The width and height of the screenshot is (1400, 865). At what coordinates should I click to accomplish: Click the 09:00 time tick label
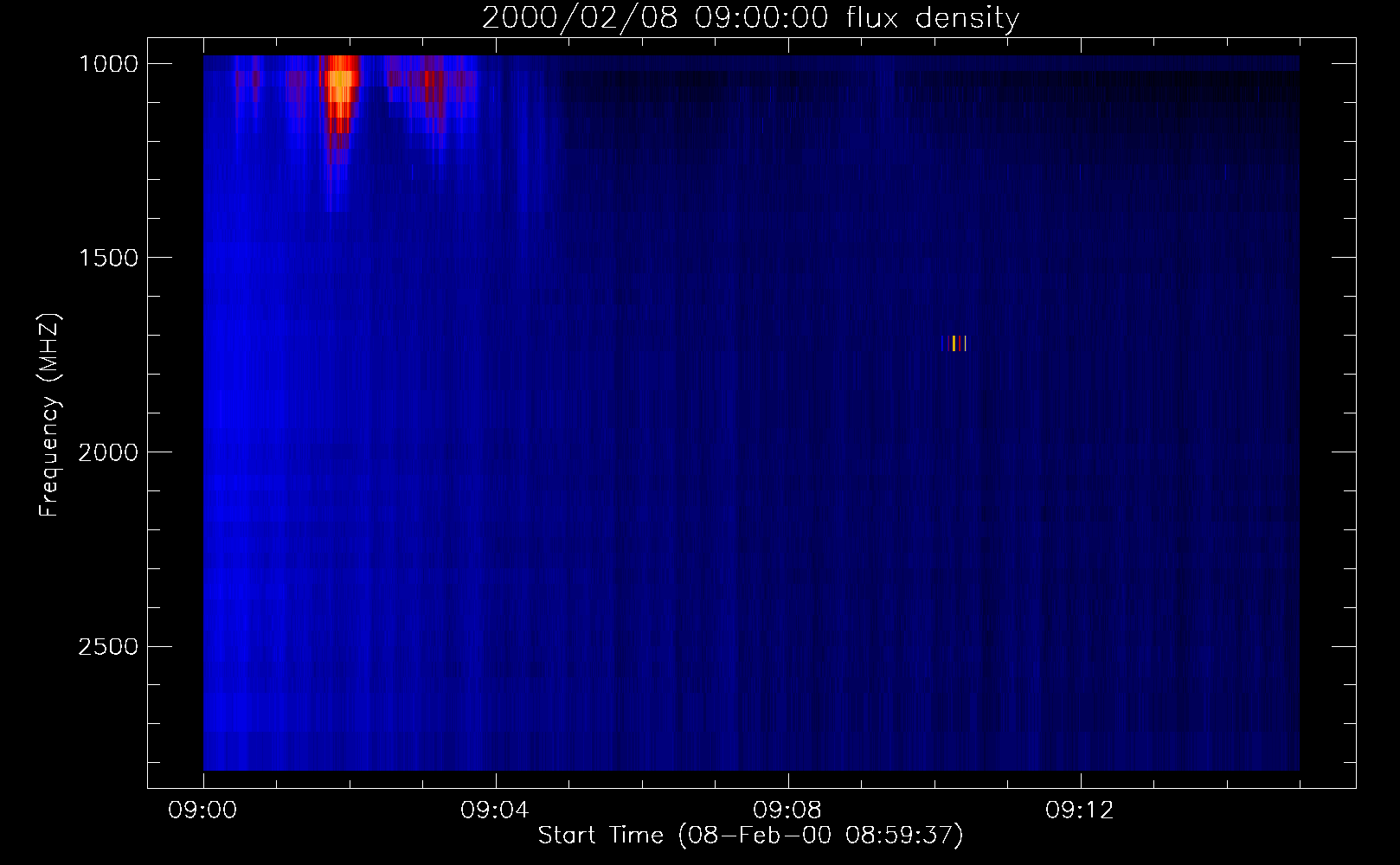point(202,811)
